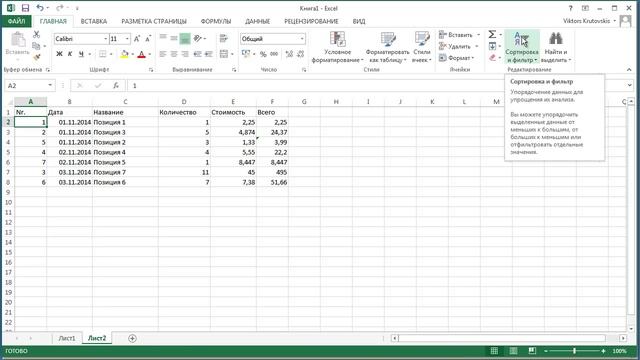The height and width of the screenshot is (360, 640).
Task: Switch to the РЕЦЕНЗИРОВАНИЕ tab
Action: coord(311,21)
